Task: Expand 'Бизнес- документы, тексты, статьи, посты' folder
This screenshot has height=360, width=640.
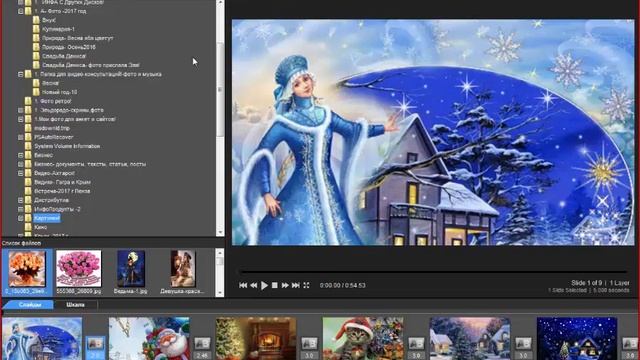Action: 20,164
